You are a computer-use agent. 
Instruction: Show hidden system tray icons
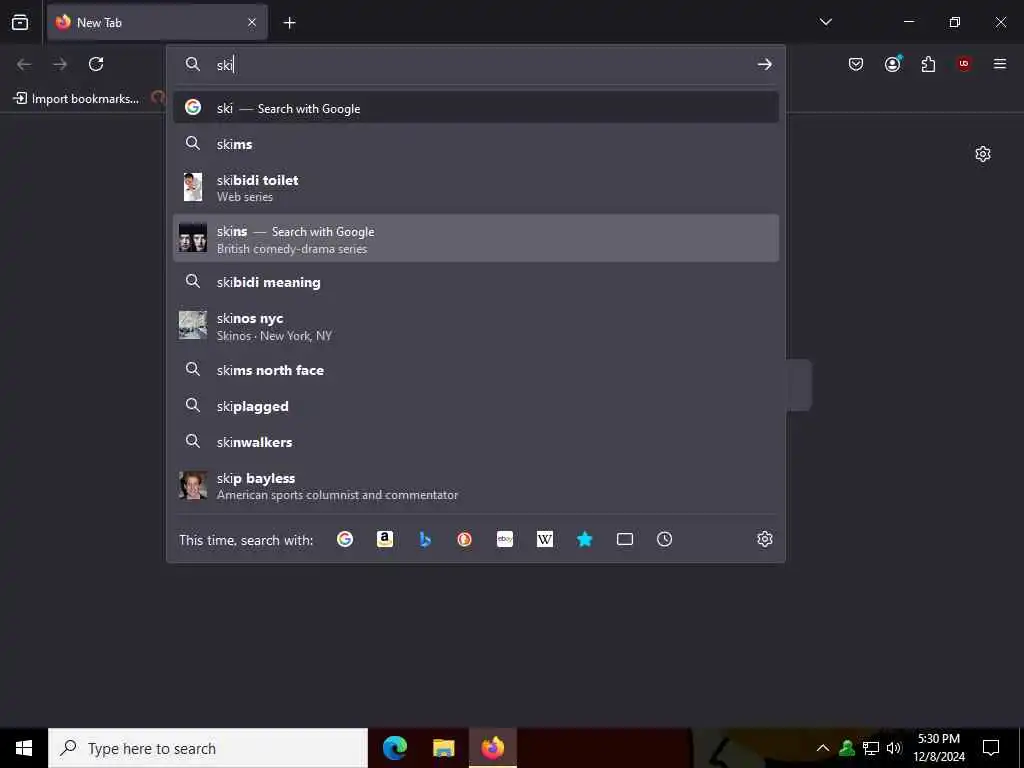pos(823,748)
